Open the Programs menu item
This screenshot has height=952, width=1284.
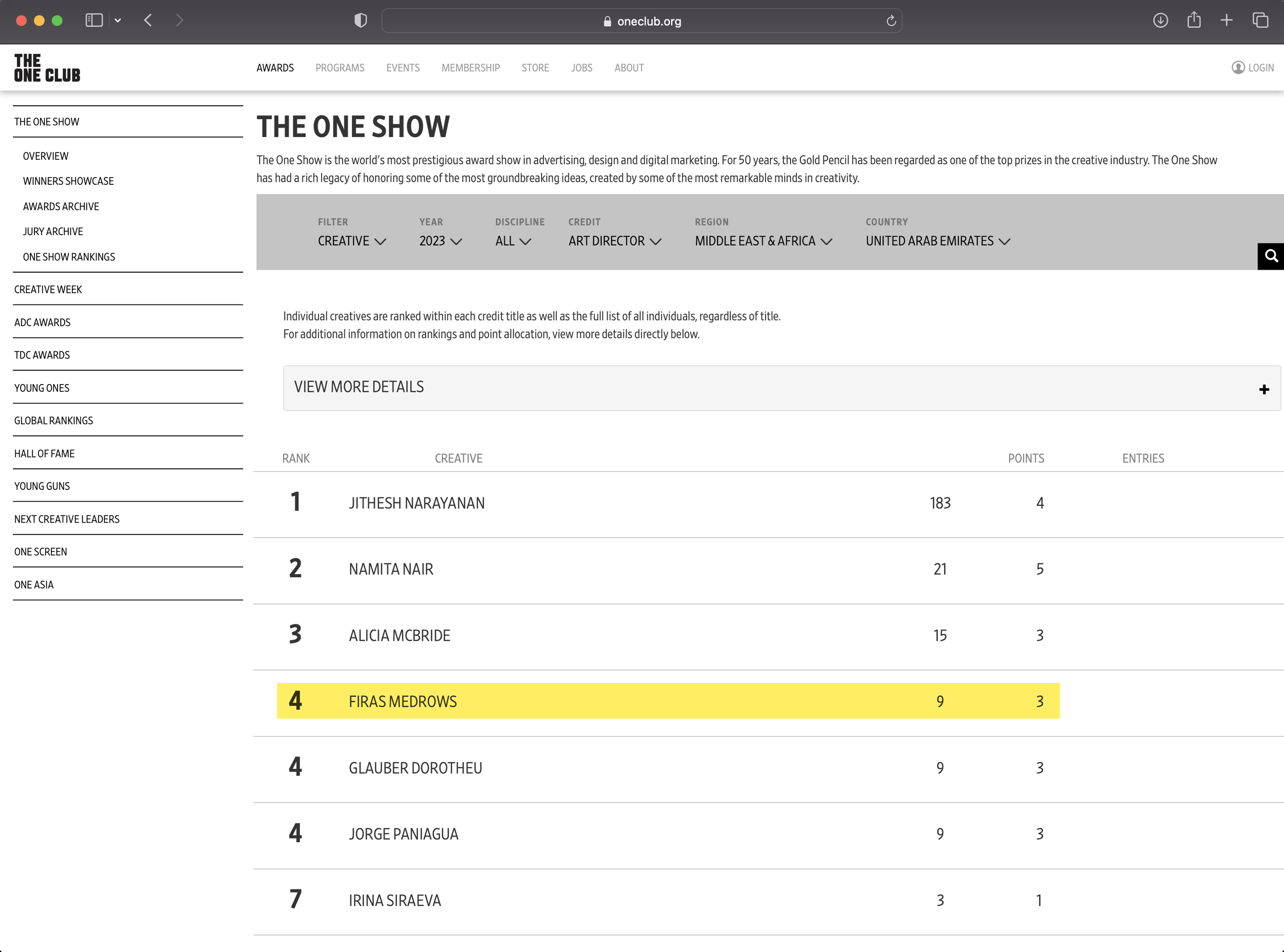tap(339, 68)
